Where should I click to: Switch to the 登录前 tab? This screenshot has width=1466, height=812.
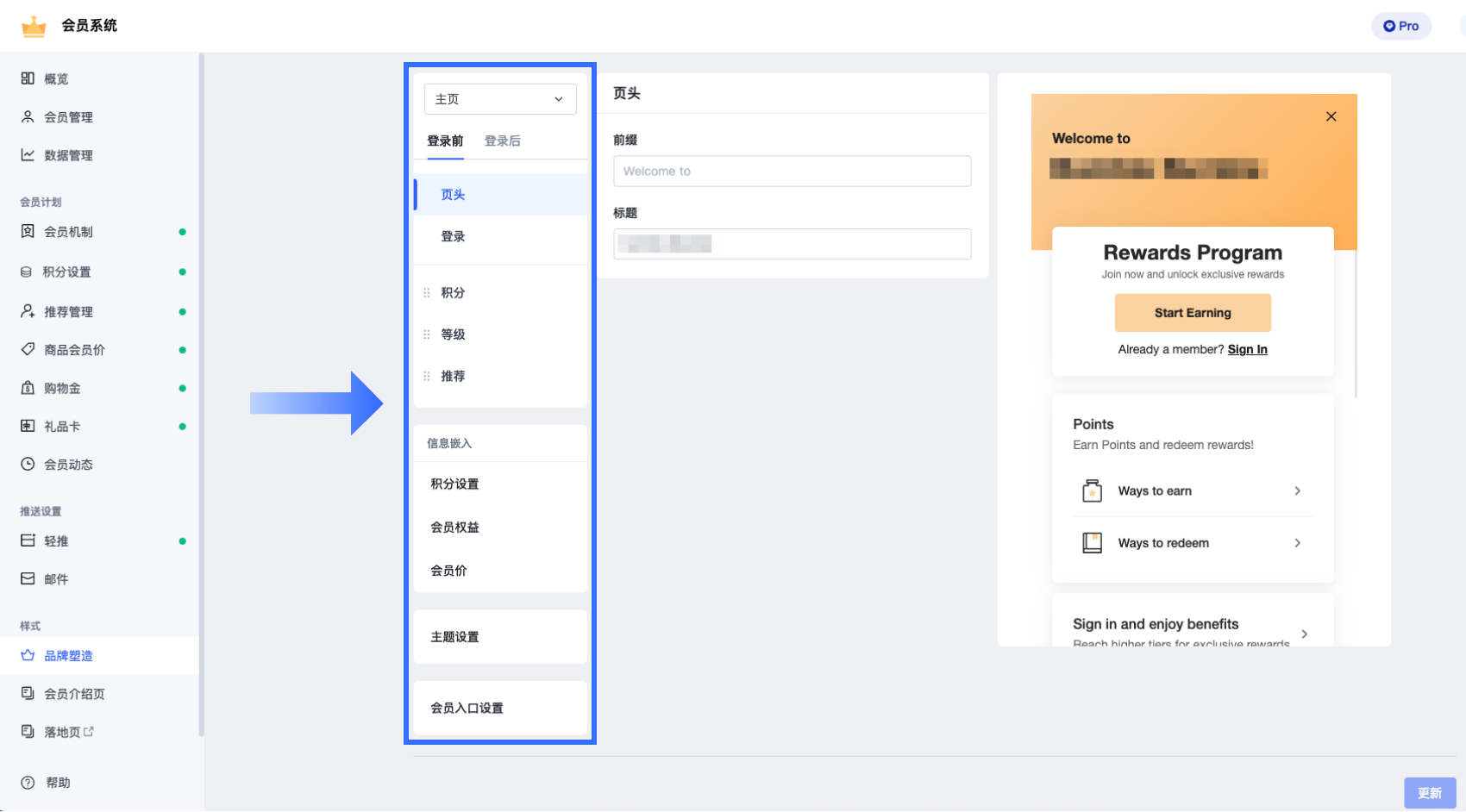click(445, 141)
